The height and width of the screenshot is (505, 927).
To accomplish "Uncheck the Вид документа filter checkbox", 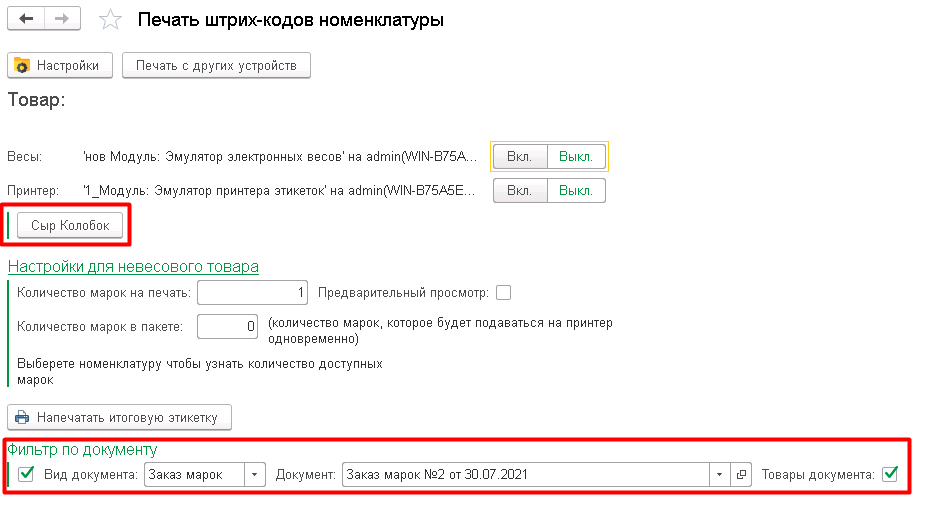I will (x=26, y=474).
